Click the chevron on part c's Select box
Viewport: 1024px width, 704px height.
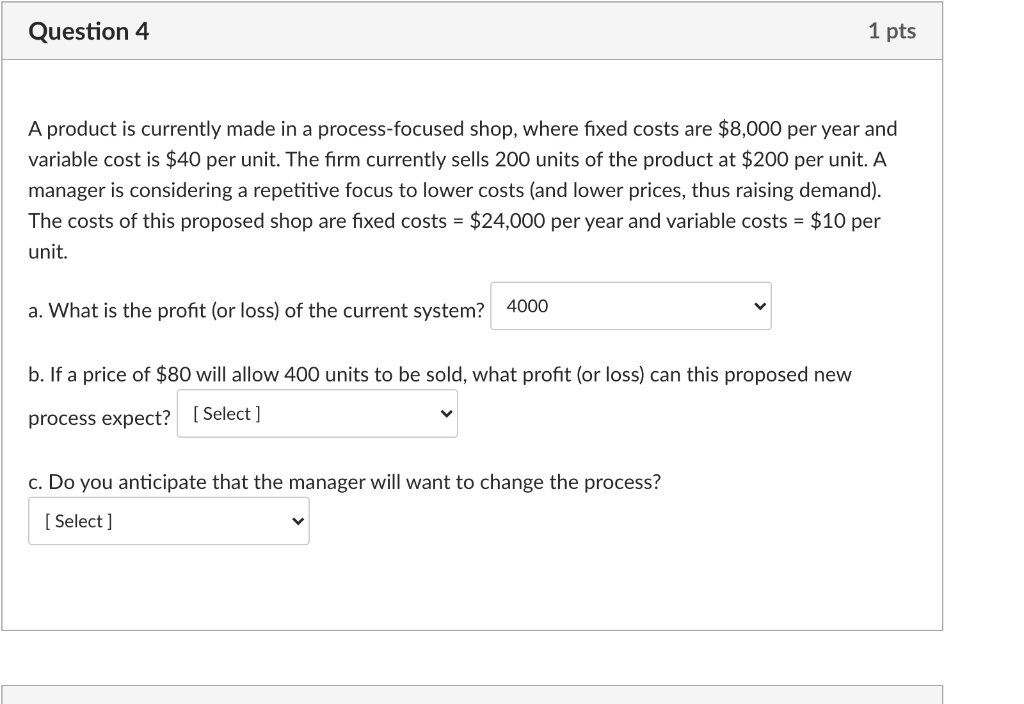297,520
